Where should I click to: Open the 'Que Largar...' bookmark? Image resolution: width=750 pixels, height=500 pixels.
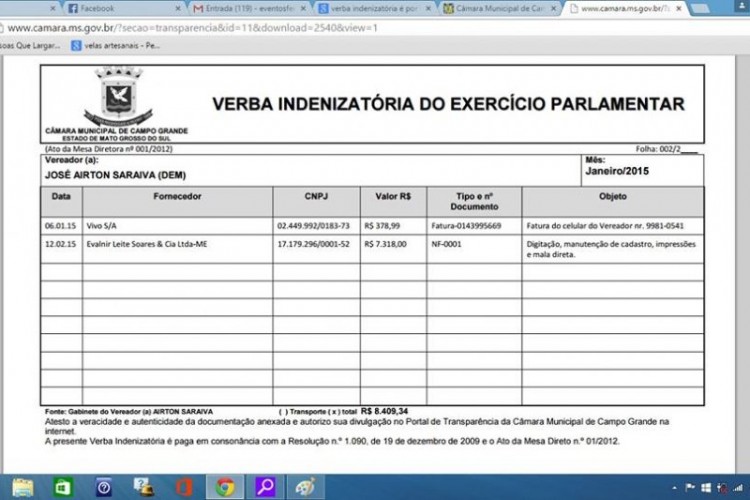pyautogui.click(x=30, y=45)
